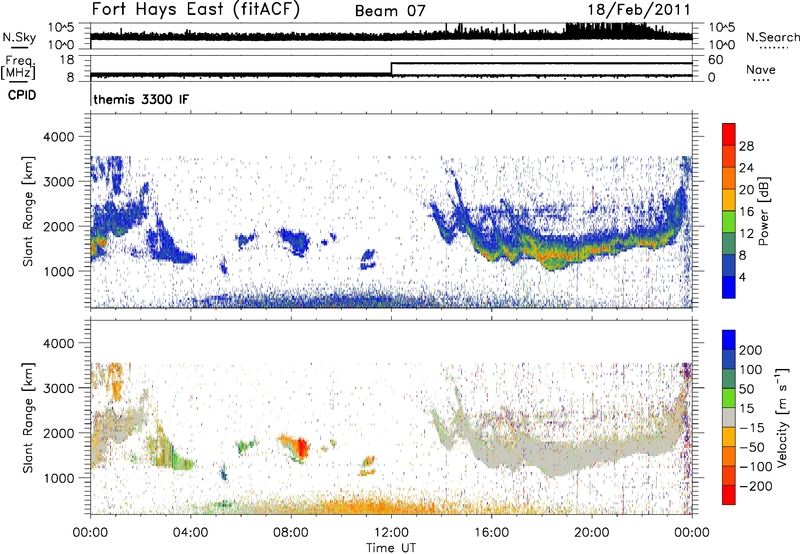This screenshot has height=554, width=800.
Task: Click the '28' label on power color bar
Action: point(746,146)
